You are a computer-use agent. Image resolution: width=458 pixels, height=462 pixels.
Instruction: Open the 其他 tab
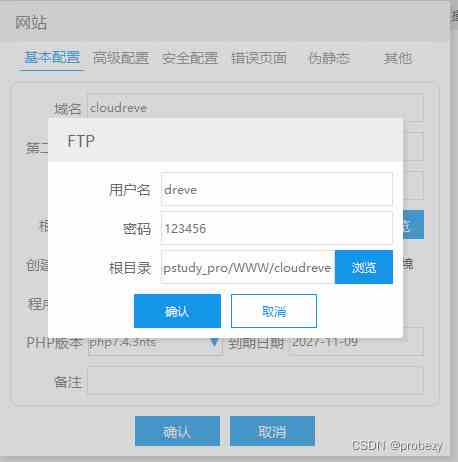(x=398, y=58)
